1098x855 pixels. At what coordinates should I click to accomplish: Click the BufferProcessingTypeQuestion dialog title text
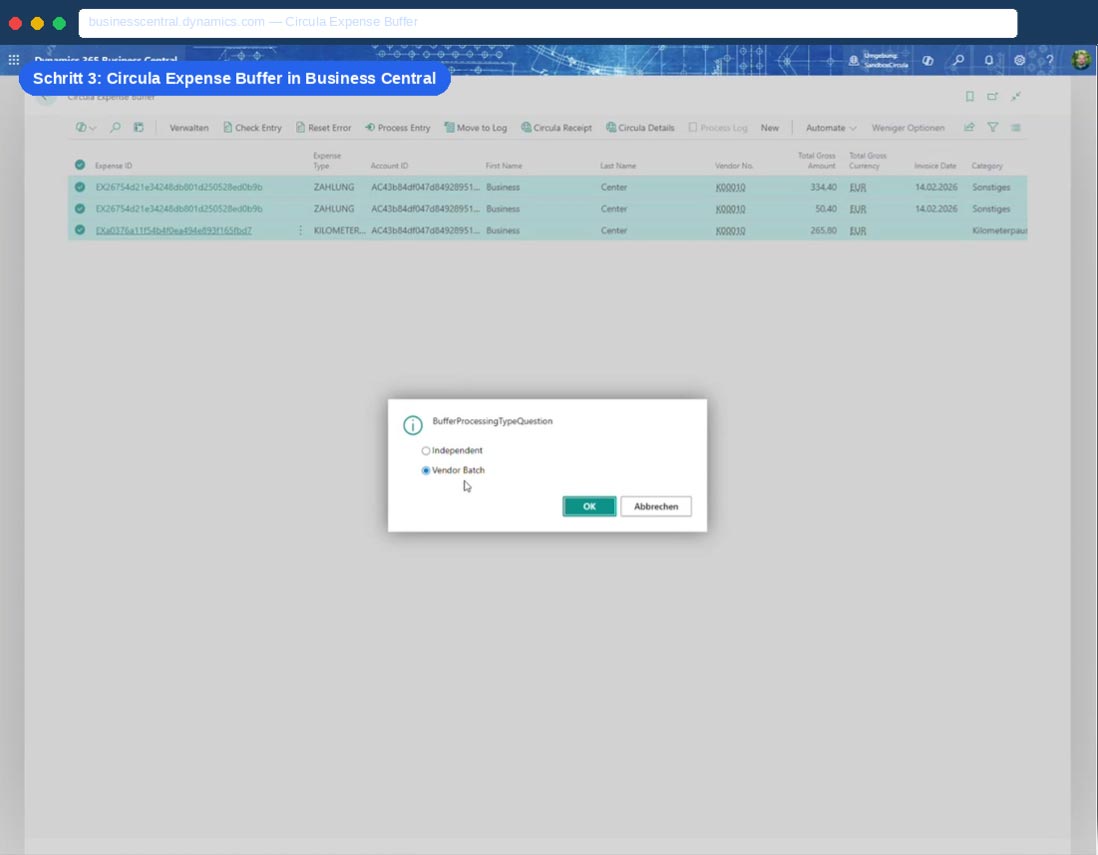coord(492,421)
